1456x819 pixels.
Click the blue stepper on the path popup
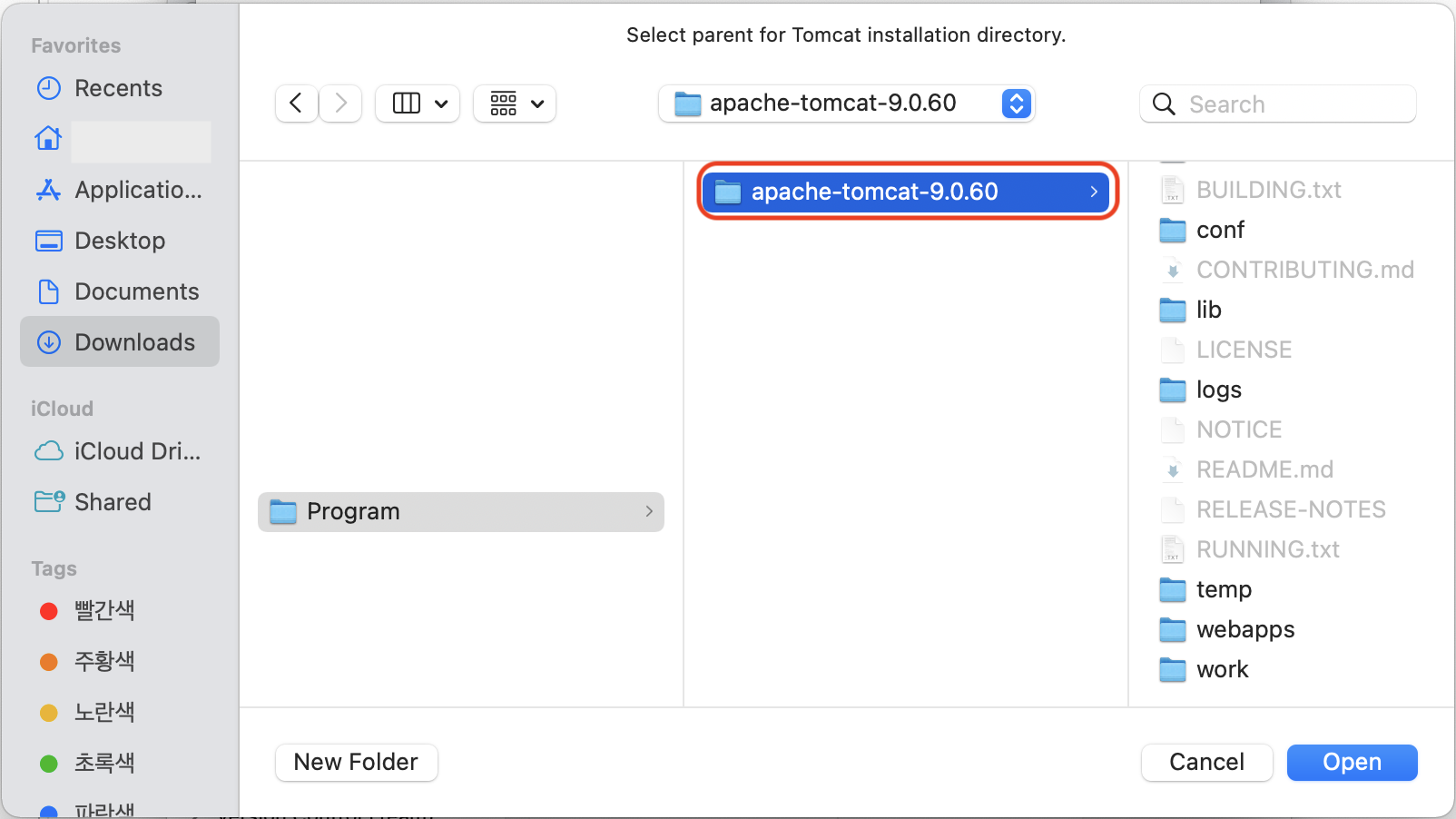1017,104
